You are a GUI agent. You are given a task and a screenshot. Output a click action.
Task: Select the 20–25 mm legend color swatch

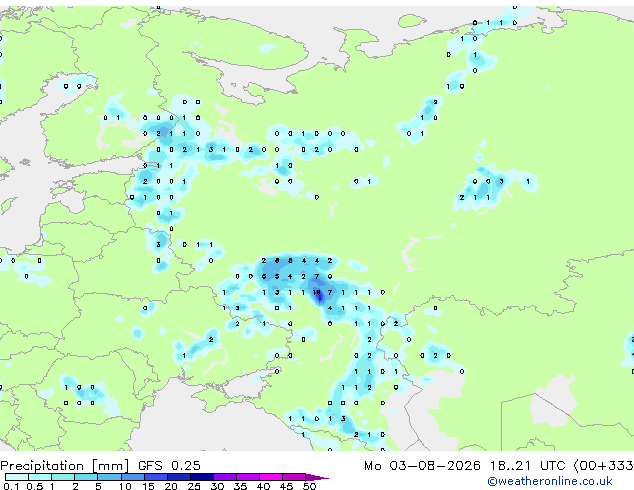point(179,477)
